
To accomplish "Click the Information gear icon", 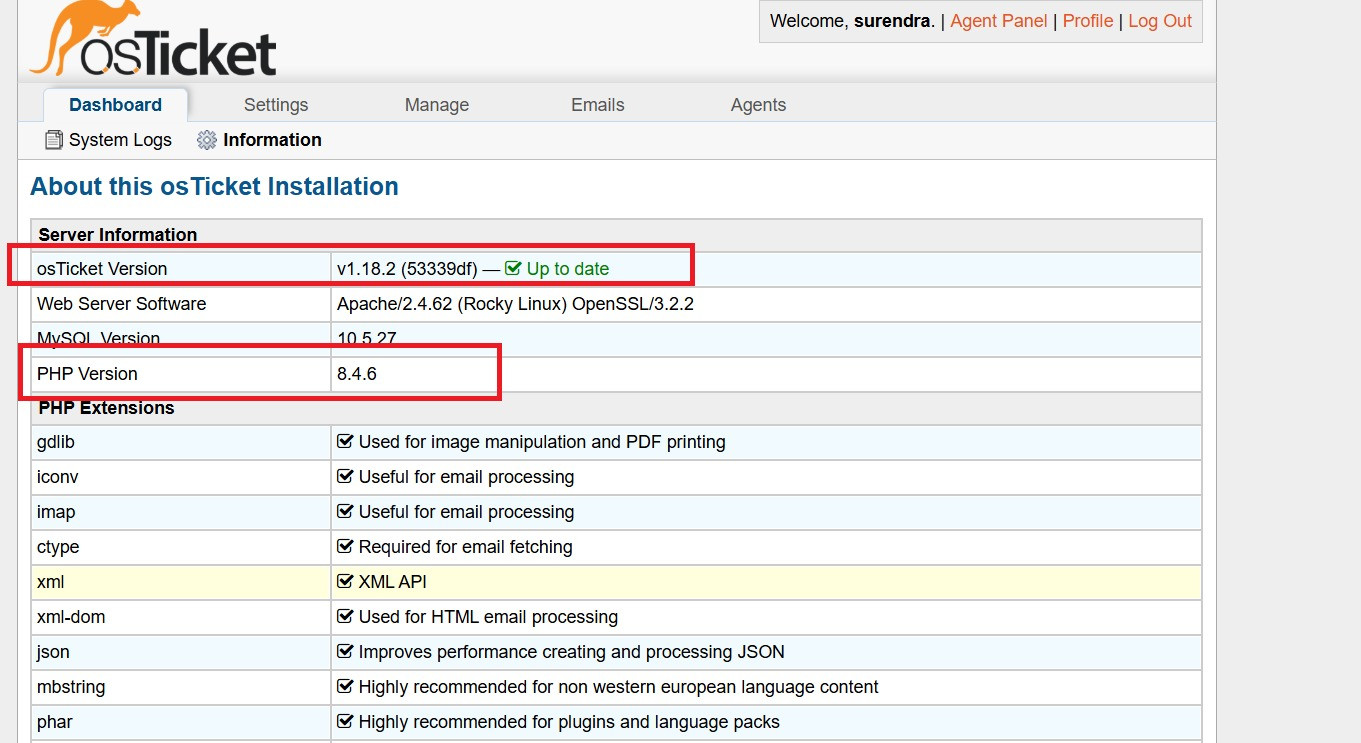I will [207, 140].
